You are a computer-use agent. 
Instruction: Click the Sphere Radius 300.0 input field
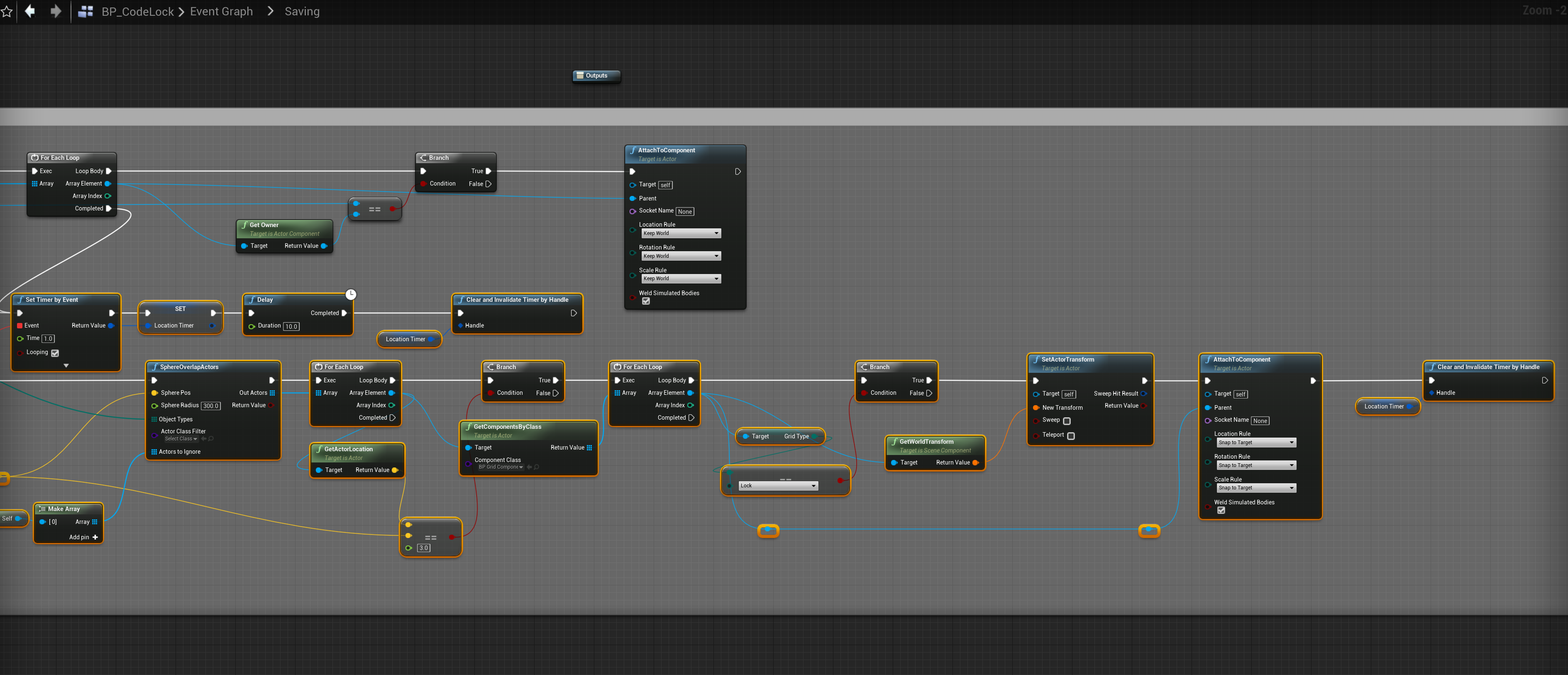[x=210, y=406]
